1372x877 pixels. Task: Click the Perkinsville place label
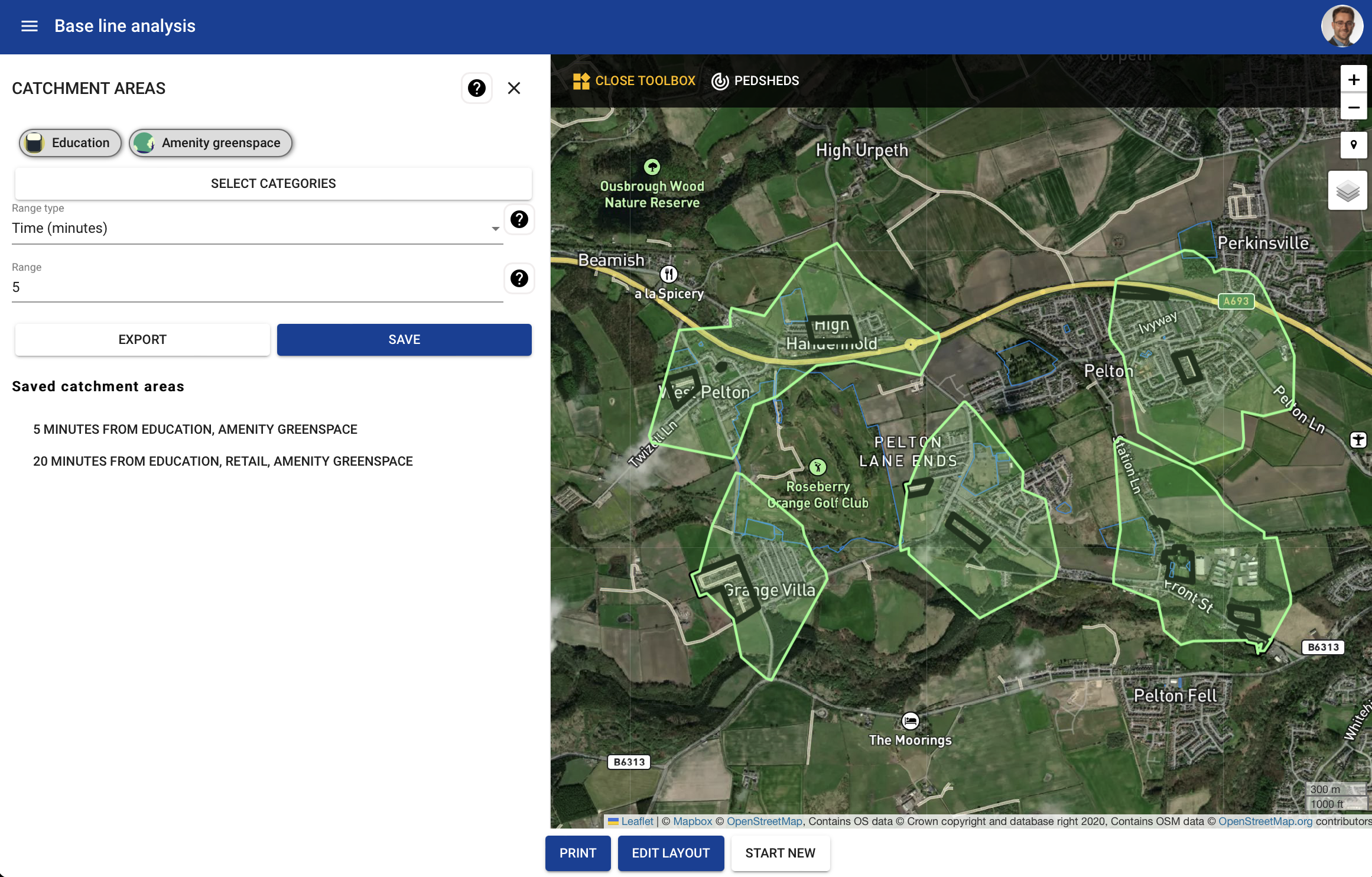1263,243
